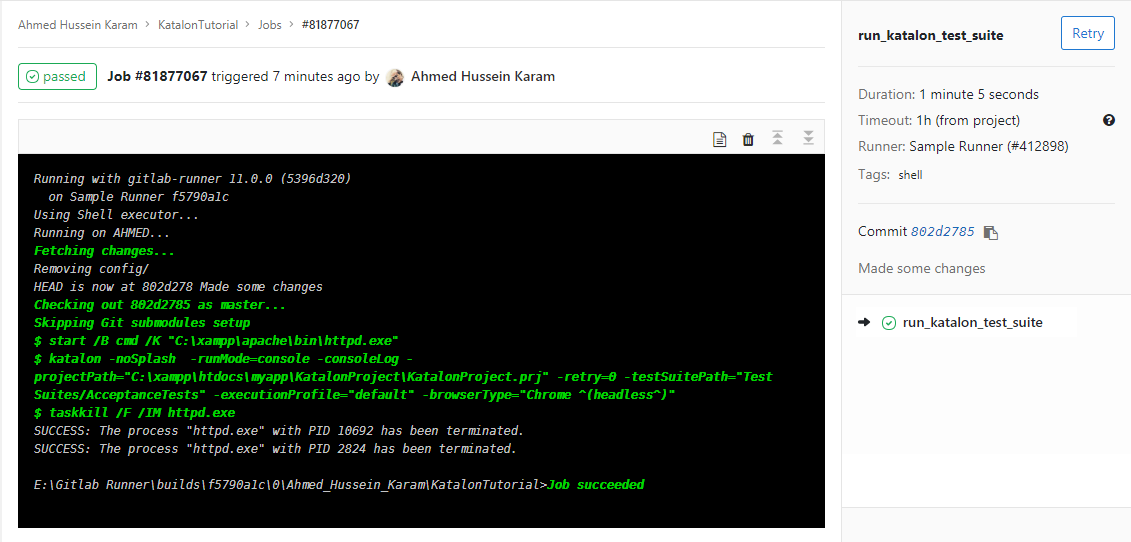Click log line Running with gitlab-runner 11.0.0
Image resolution: width=1131 pixels, height=542 pixels.
point(193,179)
